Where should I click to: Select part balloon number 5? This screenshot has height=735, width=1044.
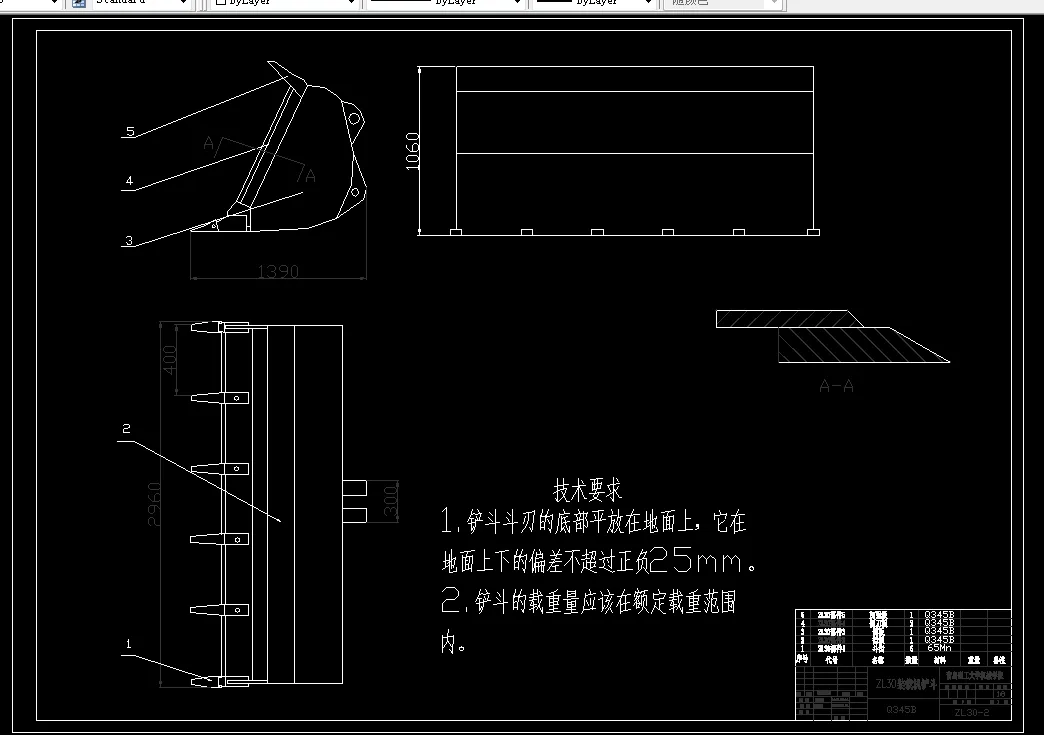(x=128, y=131)
